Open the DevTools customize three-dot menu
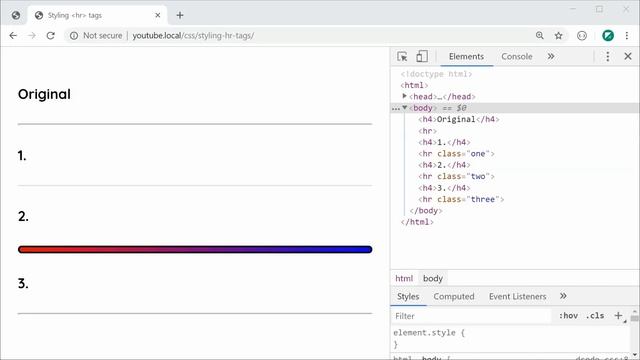 tap(608, 56)
